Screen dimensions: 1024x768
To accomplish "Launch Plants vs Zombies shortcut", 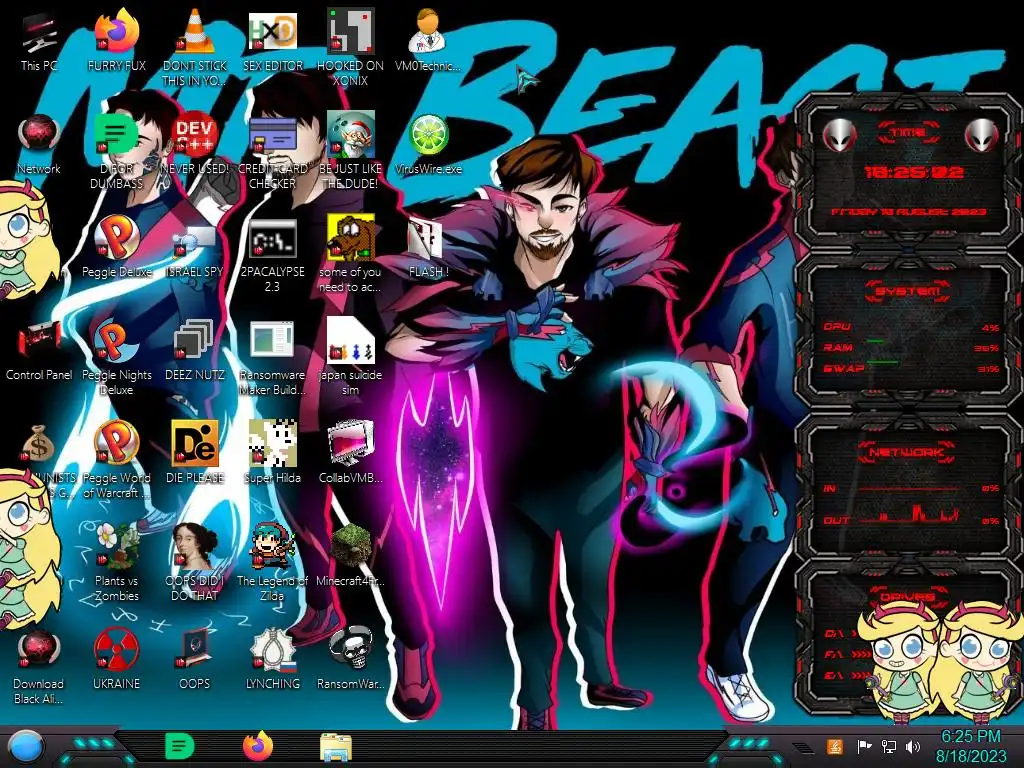I will (116, 562).
